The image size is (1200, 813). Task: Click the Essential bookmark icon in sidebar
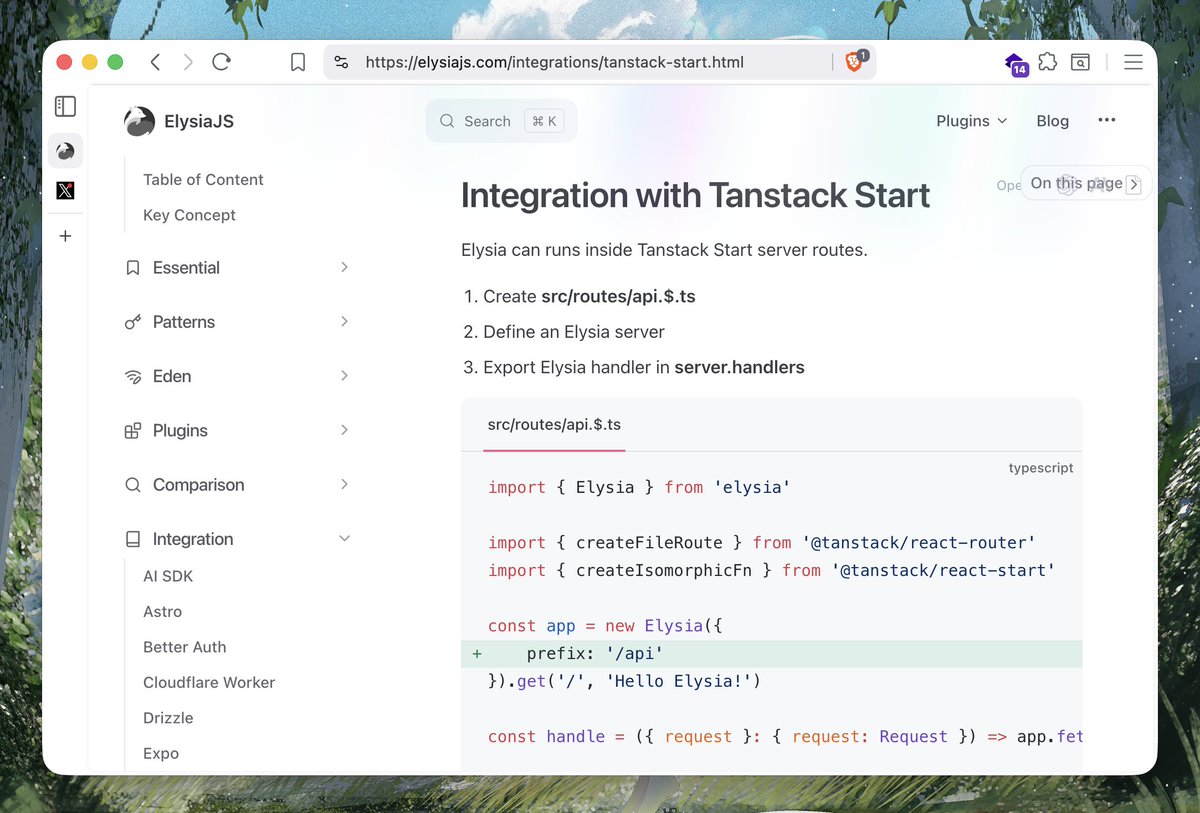pos(133,268)
